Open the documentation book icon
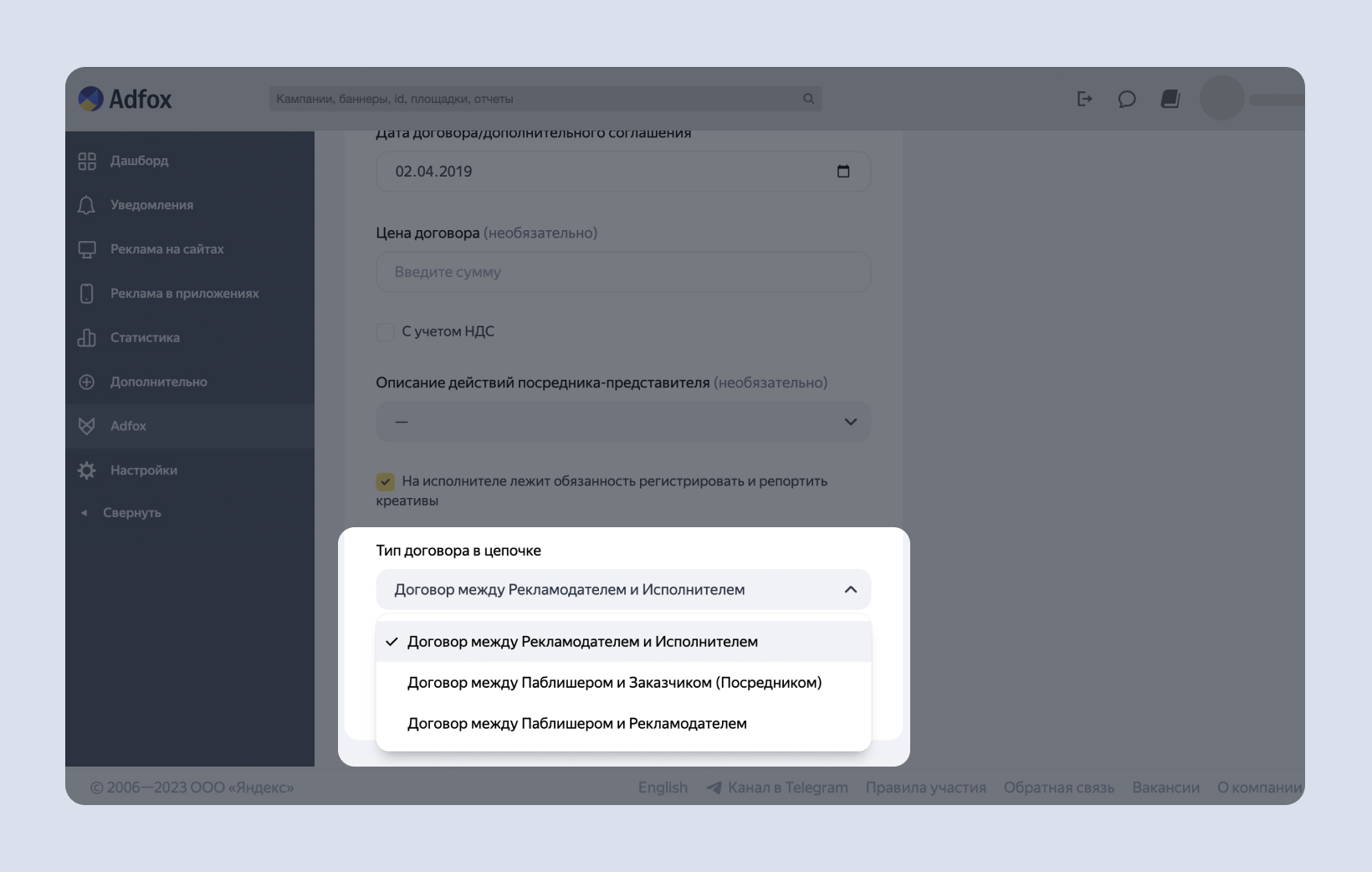The width and height of the screenshot is (1372, 872). click(x=1170, y=100)
